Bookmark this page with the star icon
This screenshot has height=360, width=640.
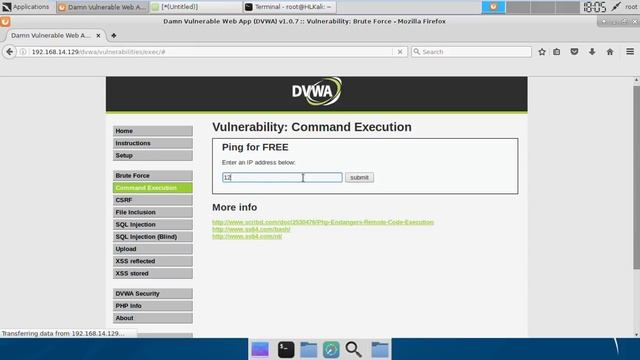pyautogui.click(x=542, y=52)
